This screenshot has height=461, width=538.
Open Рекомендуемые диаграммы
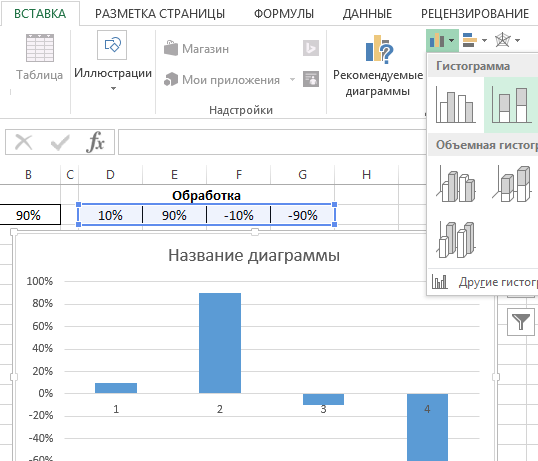click(x=378, y=65)
